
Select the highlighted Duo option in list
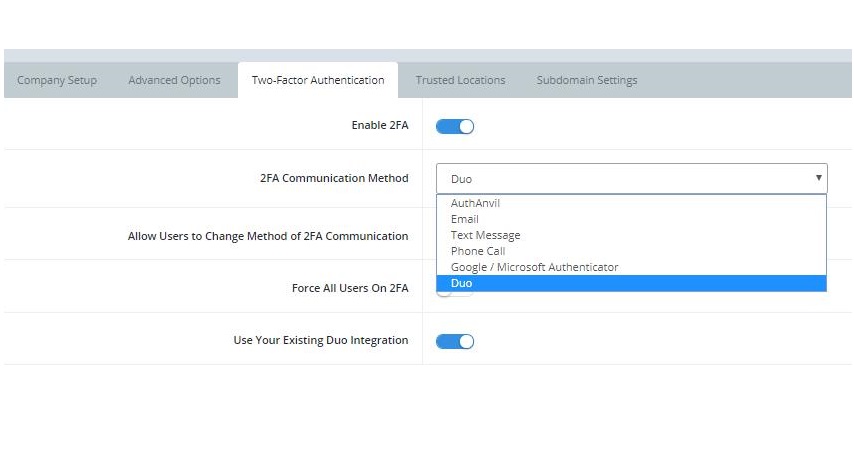(461, 283)
